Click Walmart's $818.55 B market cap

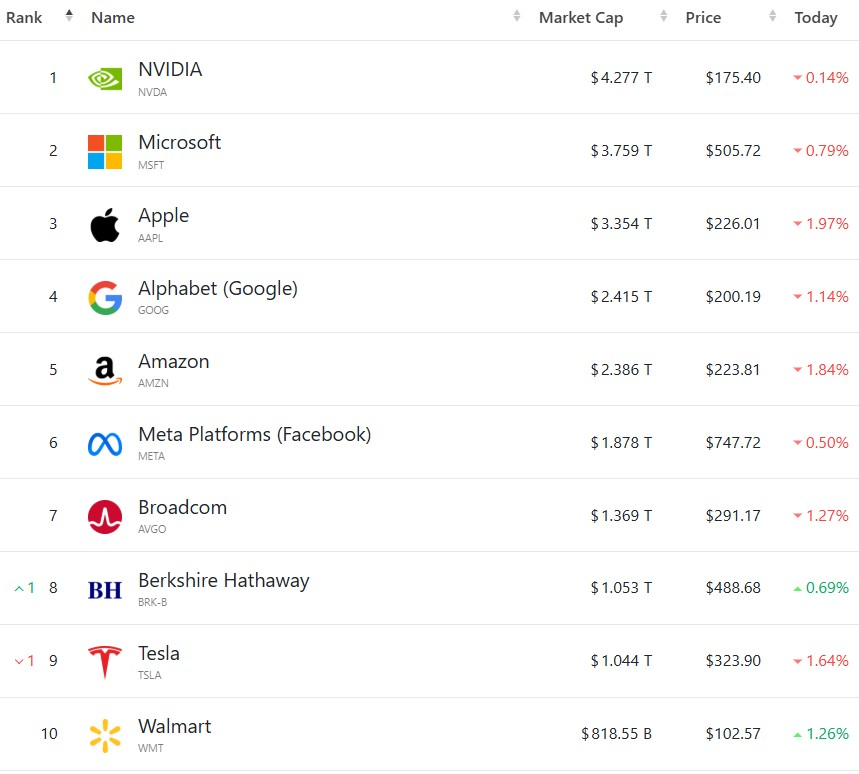point(616,733)
